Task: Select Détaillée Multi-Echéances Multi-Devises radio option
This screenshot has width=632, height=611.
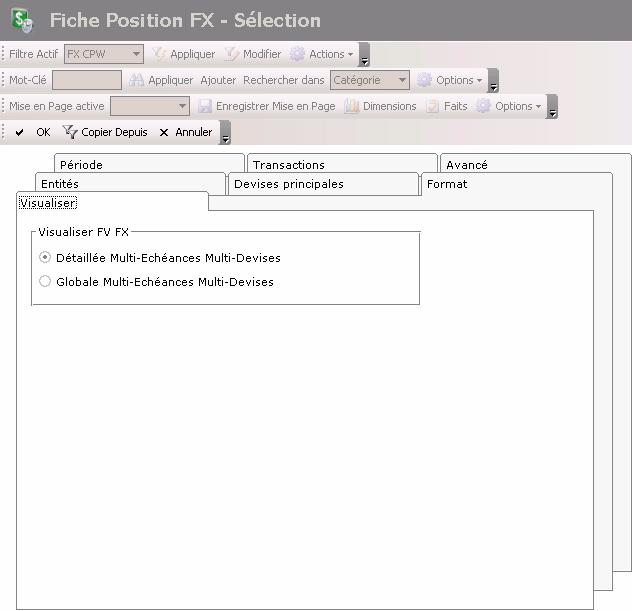Action: (x=45, y=257)
